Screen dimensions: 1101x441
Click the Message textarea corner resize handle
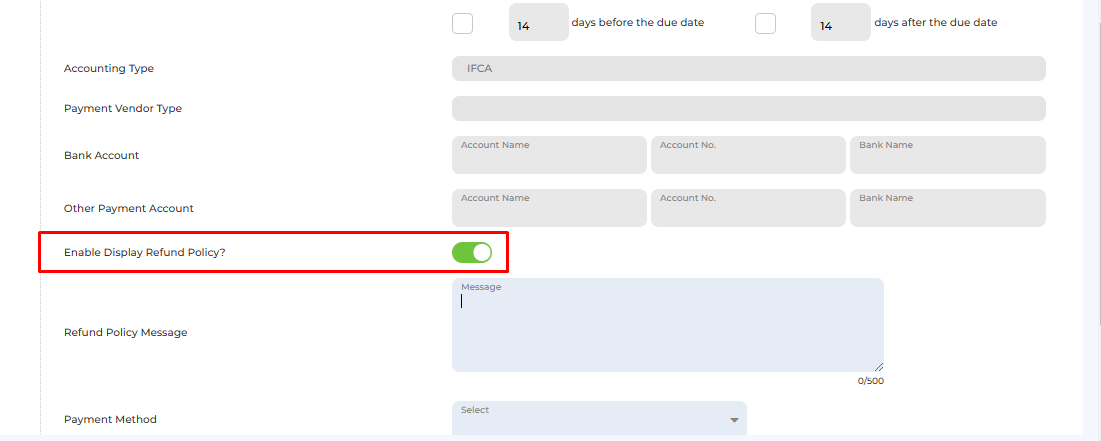pos(879,367)
